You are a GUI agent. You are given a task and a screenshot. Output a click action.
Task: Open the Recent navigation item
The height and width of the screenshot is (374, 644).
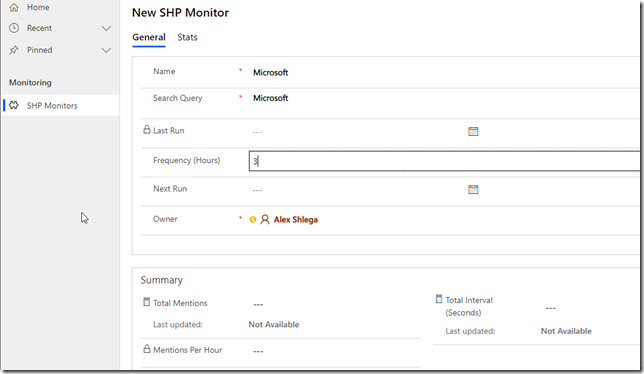(39, 28)
